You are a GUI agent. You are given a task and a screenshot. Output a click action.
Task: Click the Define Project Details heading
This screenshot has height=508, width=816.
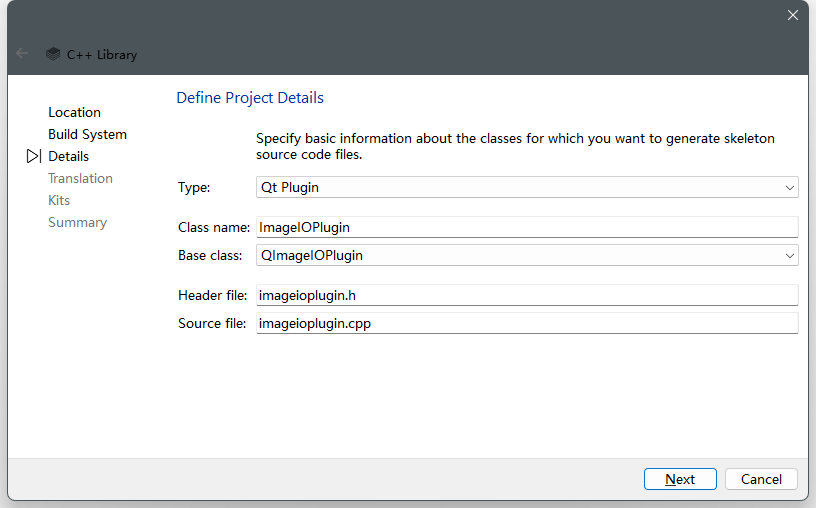[250, 98]
